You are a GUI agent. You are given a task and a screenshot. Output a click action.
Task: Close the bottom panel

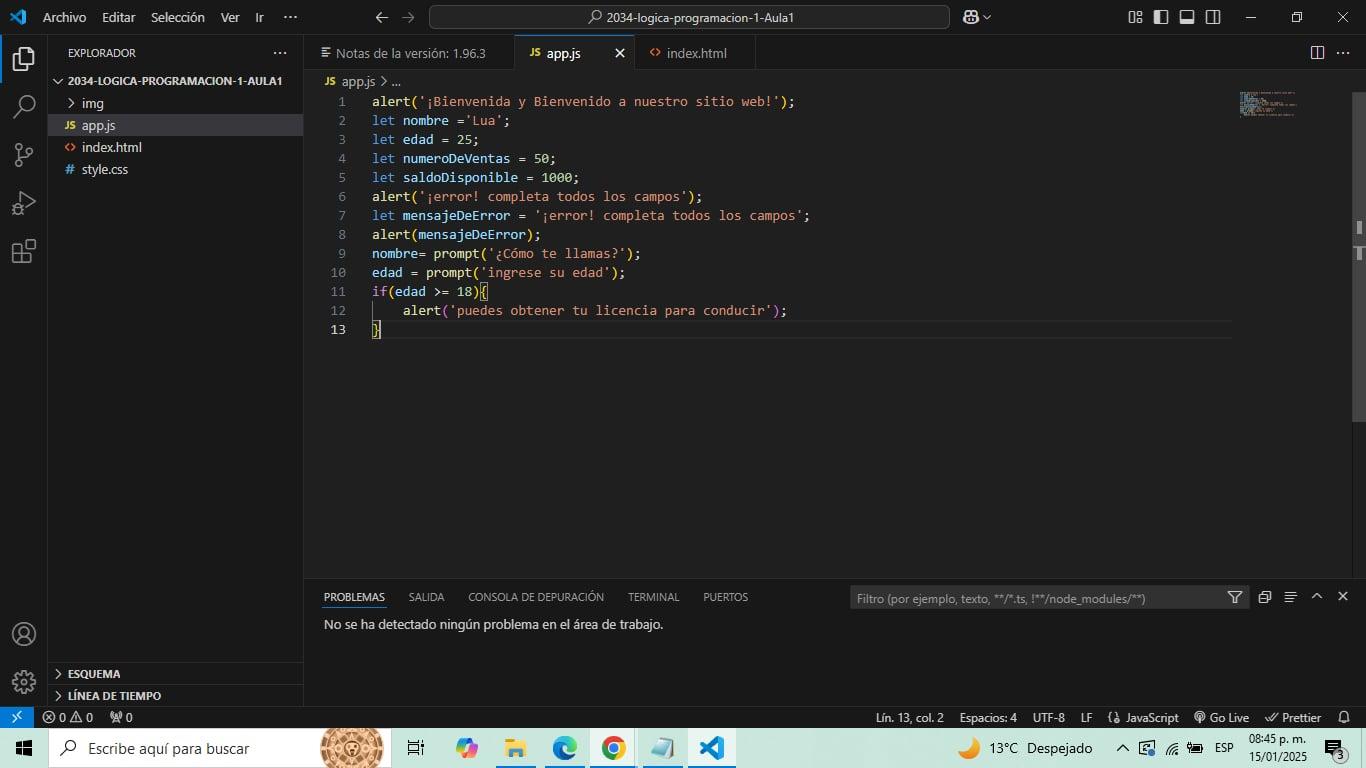tap(1343, 596)
